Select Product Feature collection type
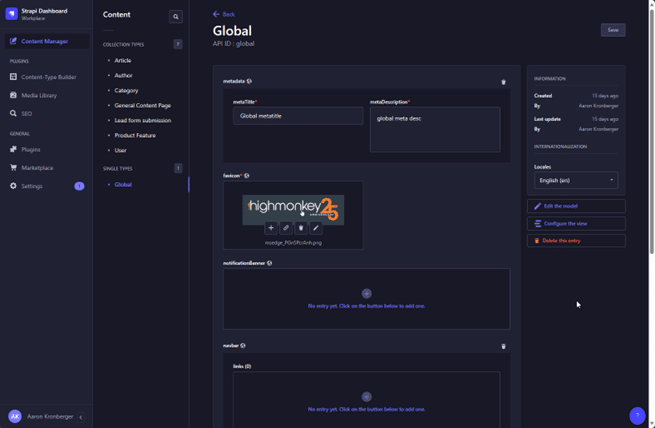This screenshot has width=655, height=428. 135,136
